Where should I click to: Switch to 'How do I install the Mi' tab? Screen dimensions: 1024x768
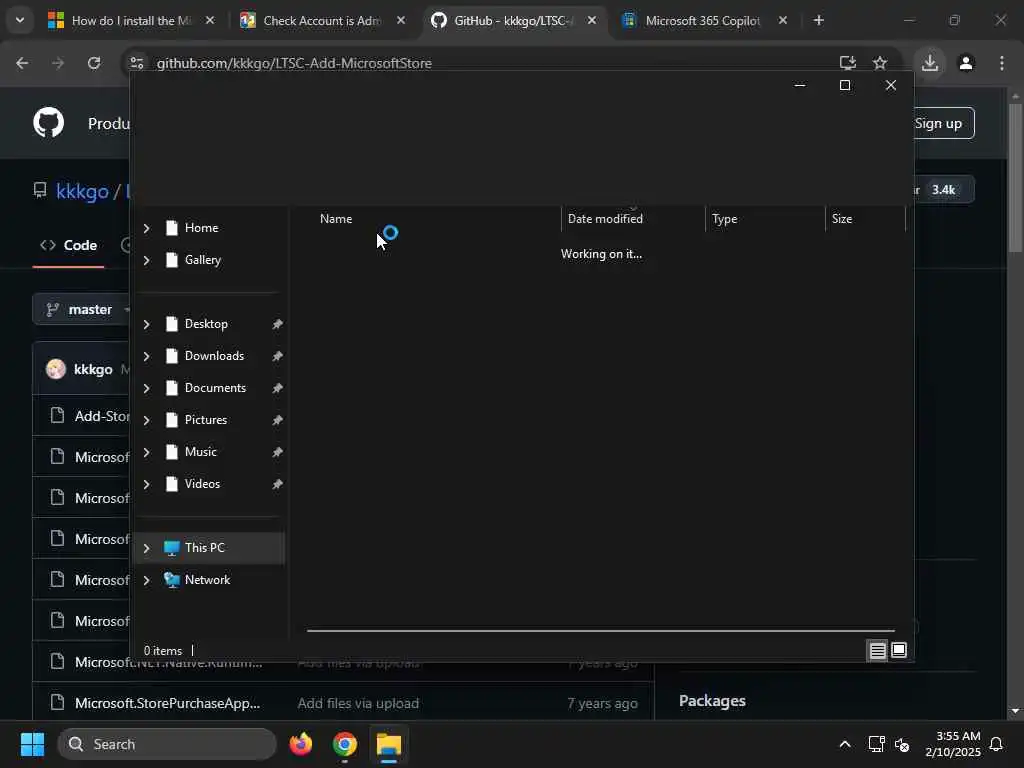pyautogui.click(x=131, y=21)
